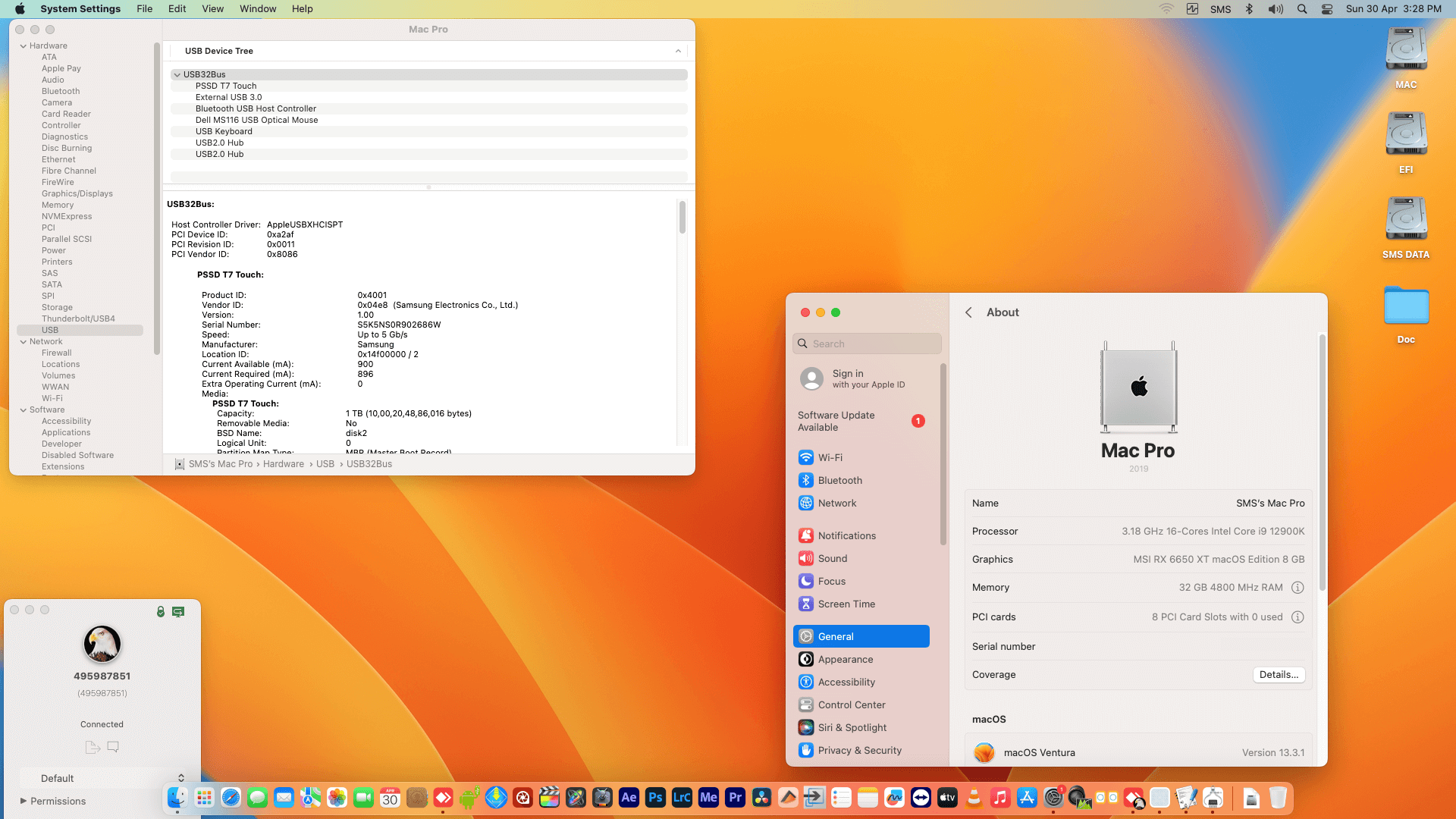Open Media Encoder from the dock
The height and width of the screenshot is (819, 1456).
pyautogui.click(x=708, y=798)
